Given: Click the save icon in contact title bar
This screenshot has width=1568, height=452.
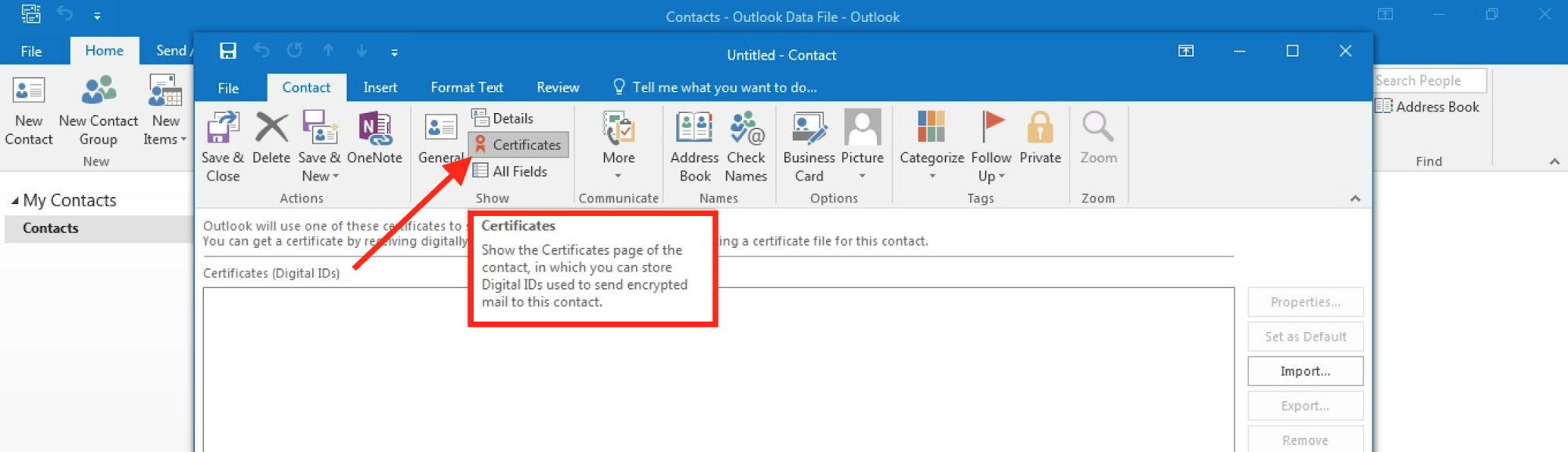Looking at the screenshot, I should [x=227, y=51].
